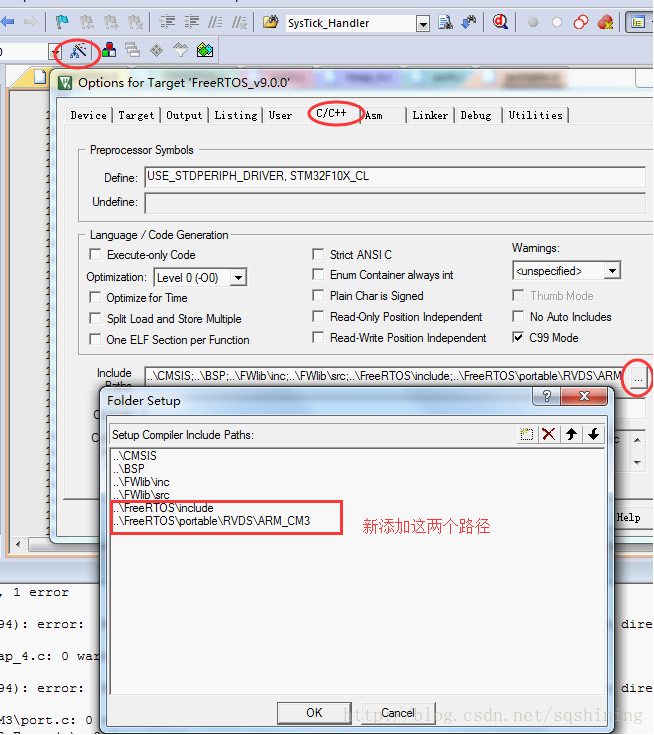654x735 pixels.
Task: Toggle Optimize for Time checkbox
Action: (95, 298)
